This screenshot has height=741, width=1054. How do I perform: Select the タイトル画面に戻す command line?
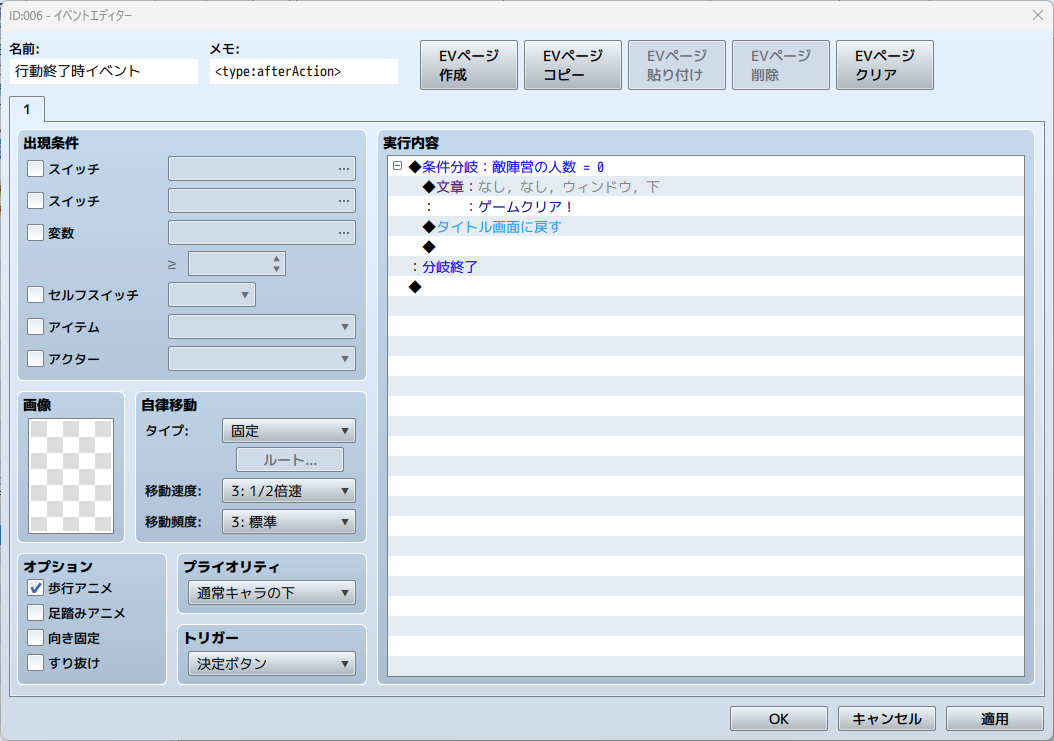(x=499, y=227)
